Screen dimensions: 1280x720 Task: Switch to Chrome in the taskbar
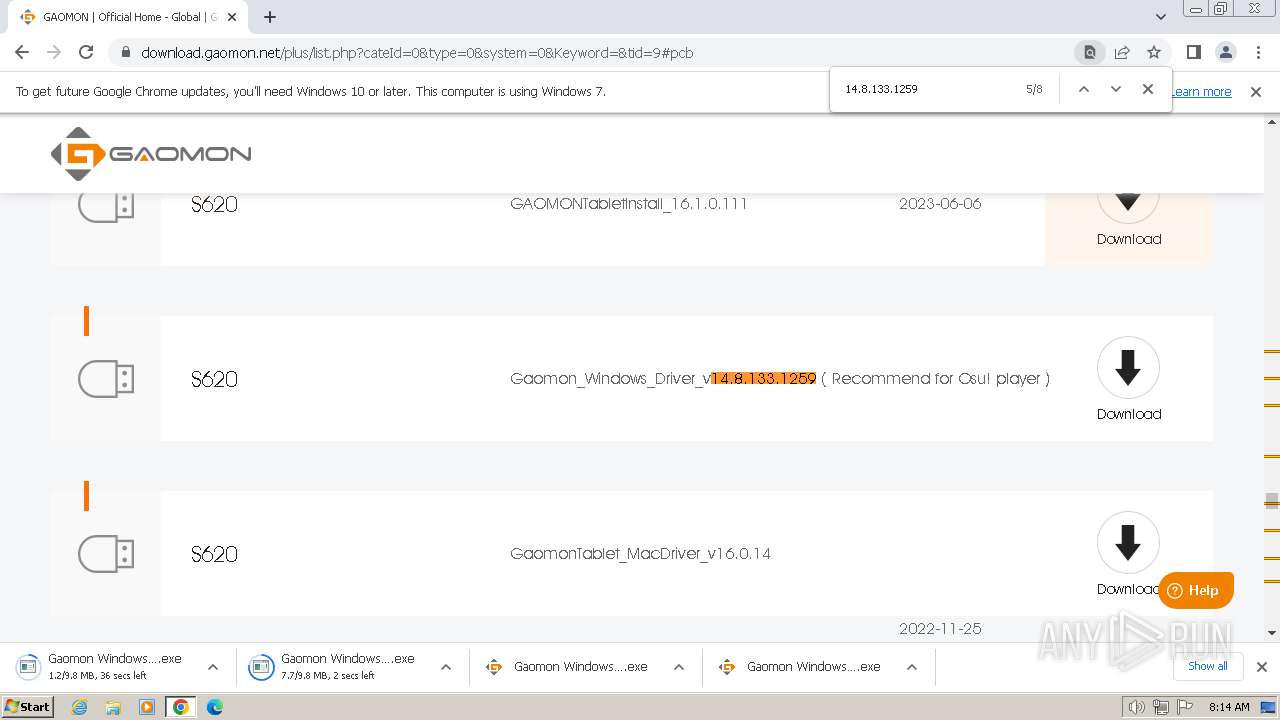(x=181, y=707)
